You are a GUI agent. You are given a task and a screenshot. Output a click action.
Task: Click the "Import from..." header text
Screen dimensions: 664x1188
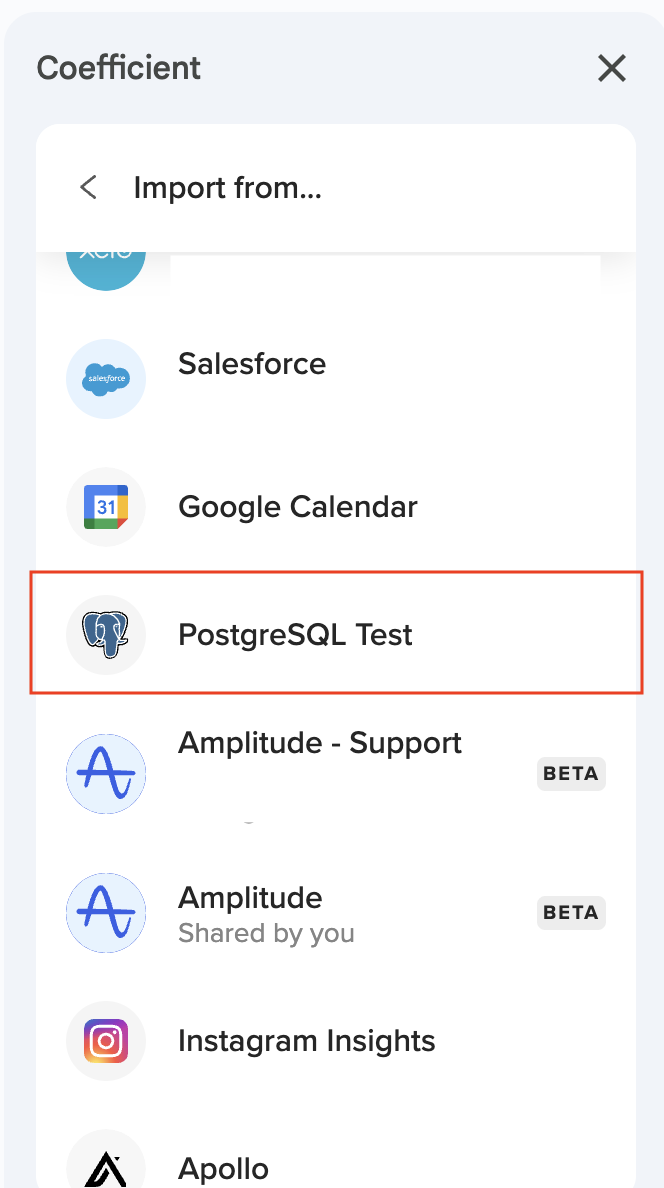pos(228,187)
